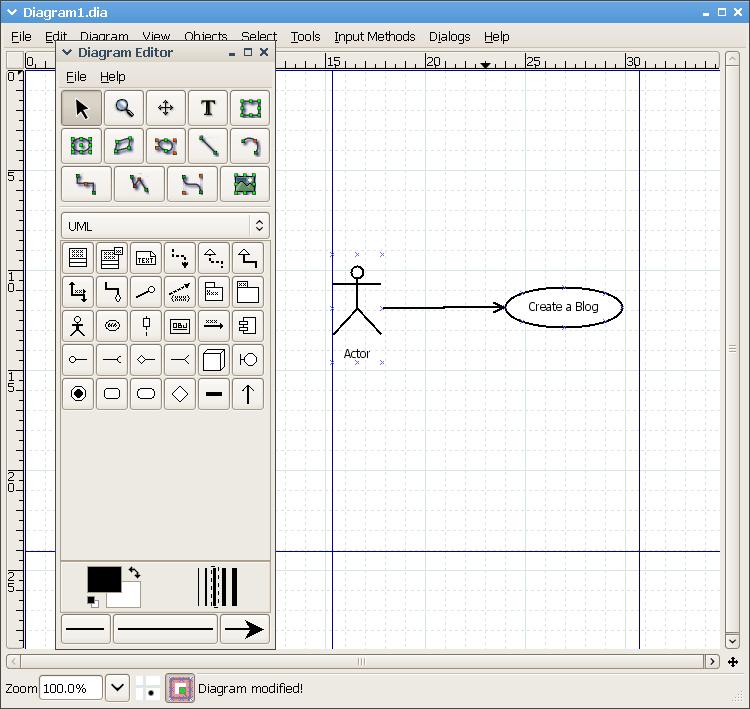Choose a line width from the width selector
Viewport: 750px width, 709px height.
pyautogui.click(x=218, y=587)
